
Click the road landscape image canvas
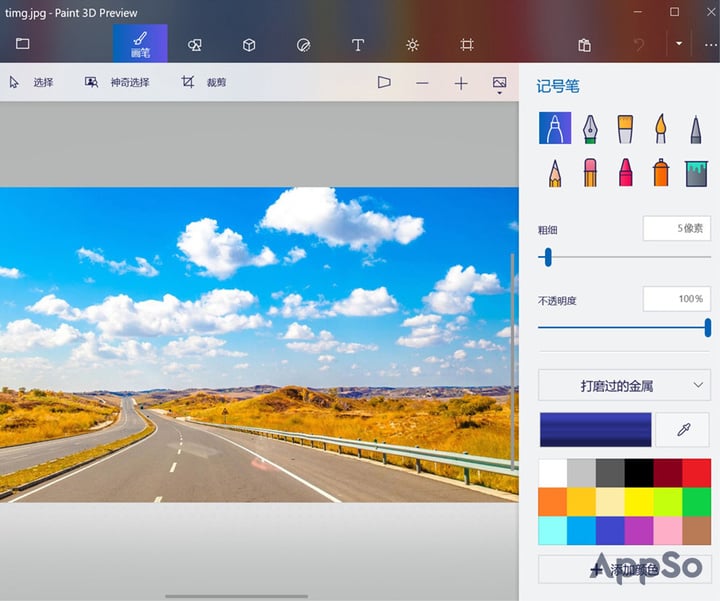click(259, 344)
